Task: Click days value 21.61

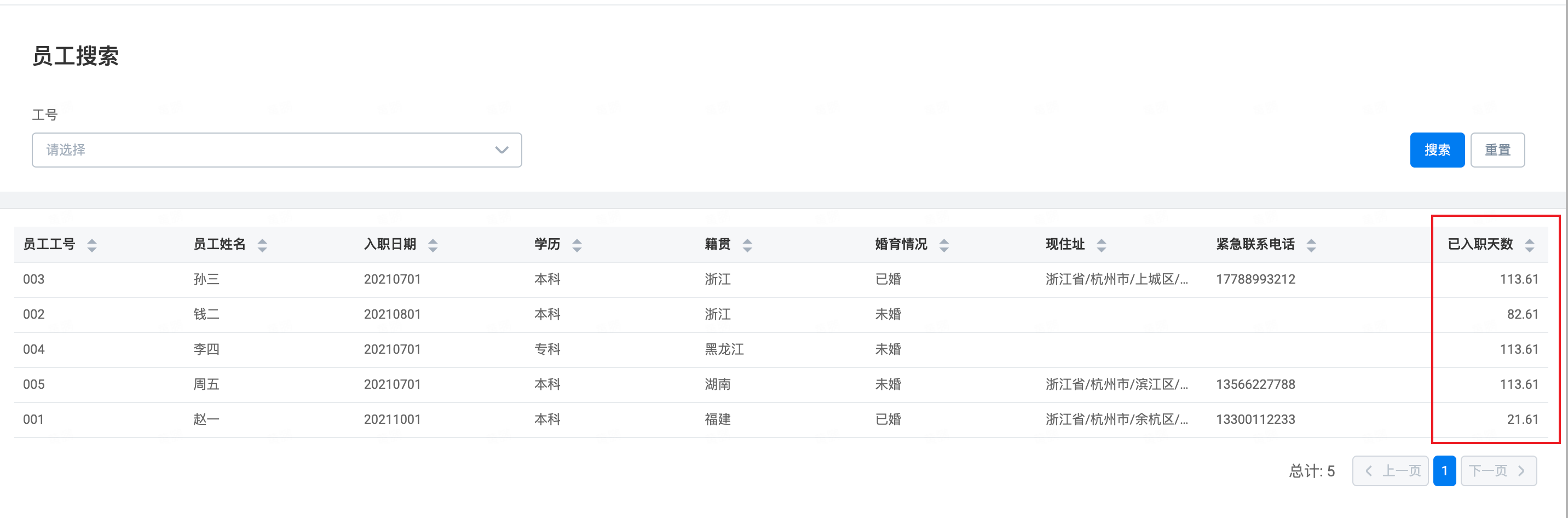Action: (1523, 419)
